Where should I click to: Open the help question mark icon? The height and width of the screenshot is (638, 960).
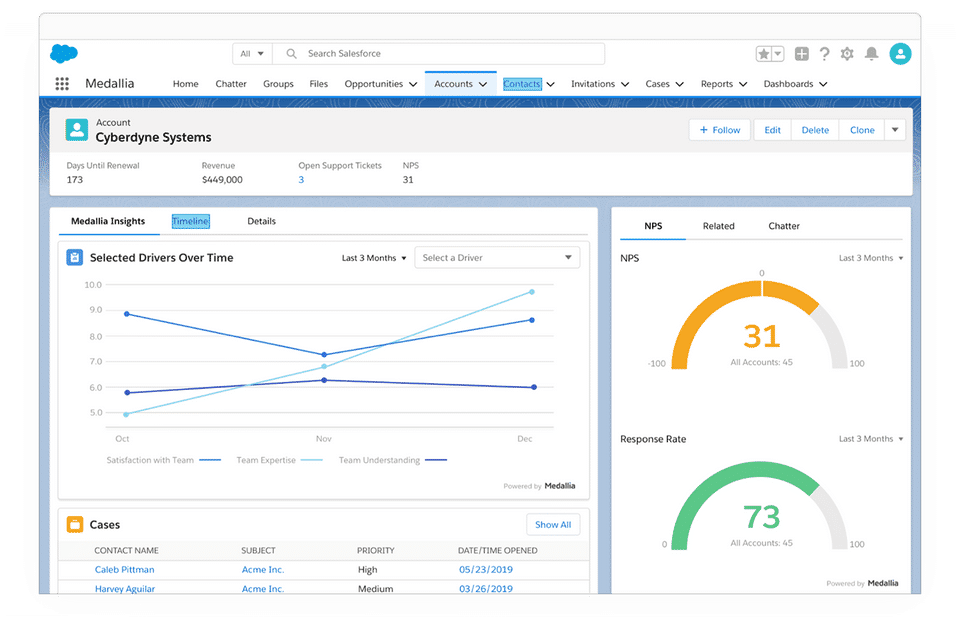point(825,54)
